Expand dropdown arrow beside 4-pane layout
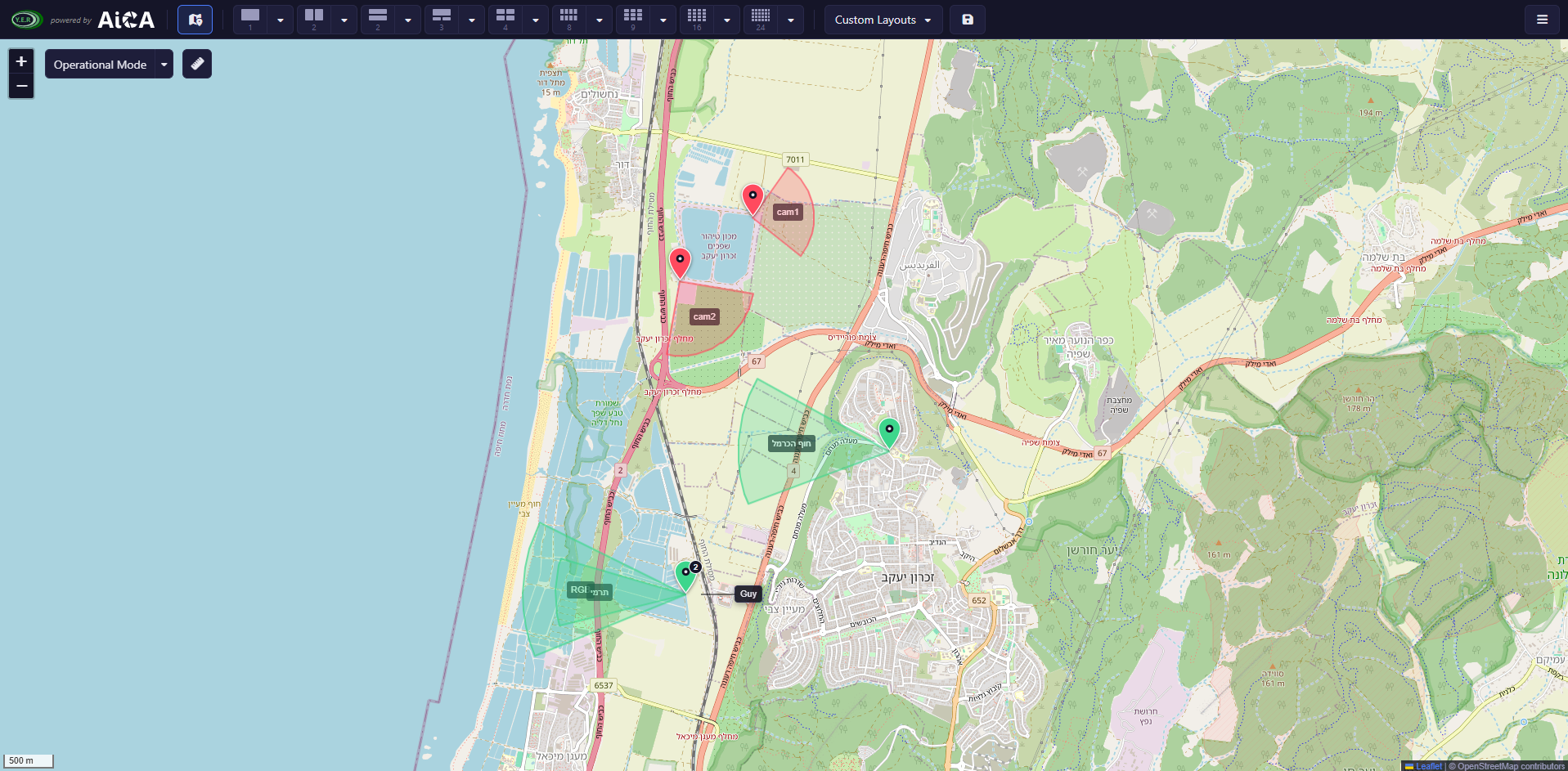The height and width of the screenshot is (771, 1568). coord(536,20)
